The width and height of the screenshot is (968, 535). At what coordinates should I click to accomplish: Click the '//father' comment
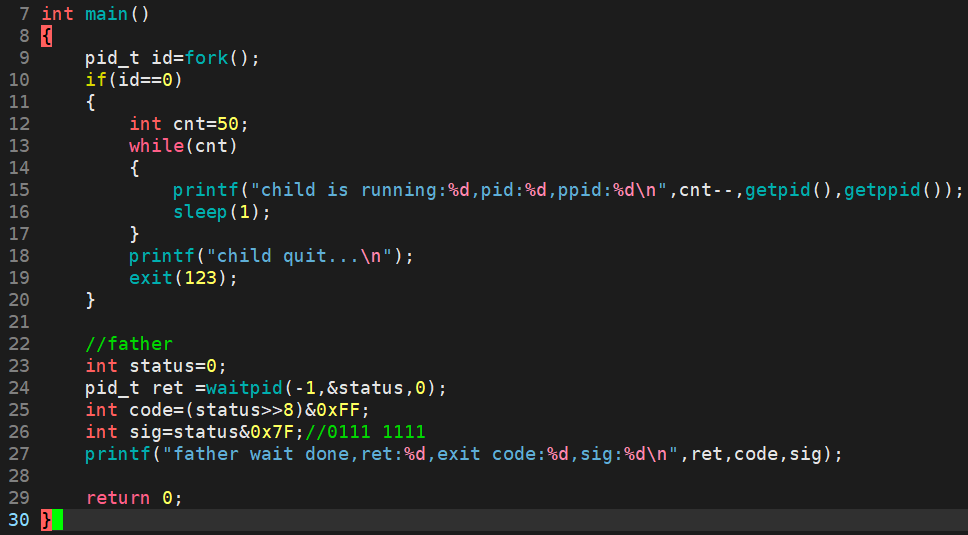pyautogui.click(x=129, y=344)
